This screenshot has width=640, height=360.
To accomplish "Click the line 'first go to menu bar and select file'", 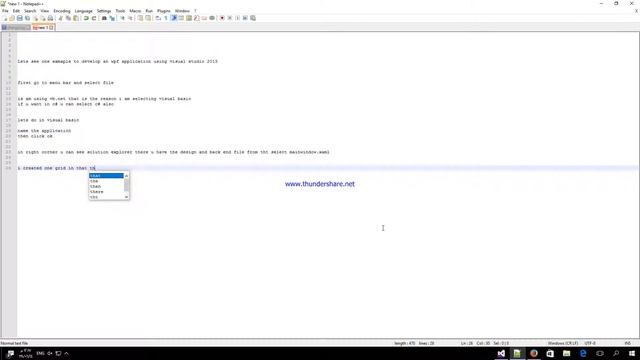I will [x=66, y=82].
